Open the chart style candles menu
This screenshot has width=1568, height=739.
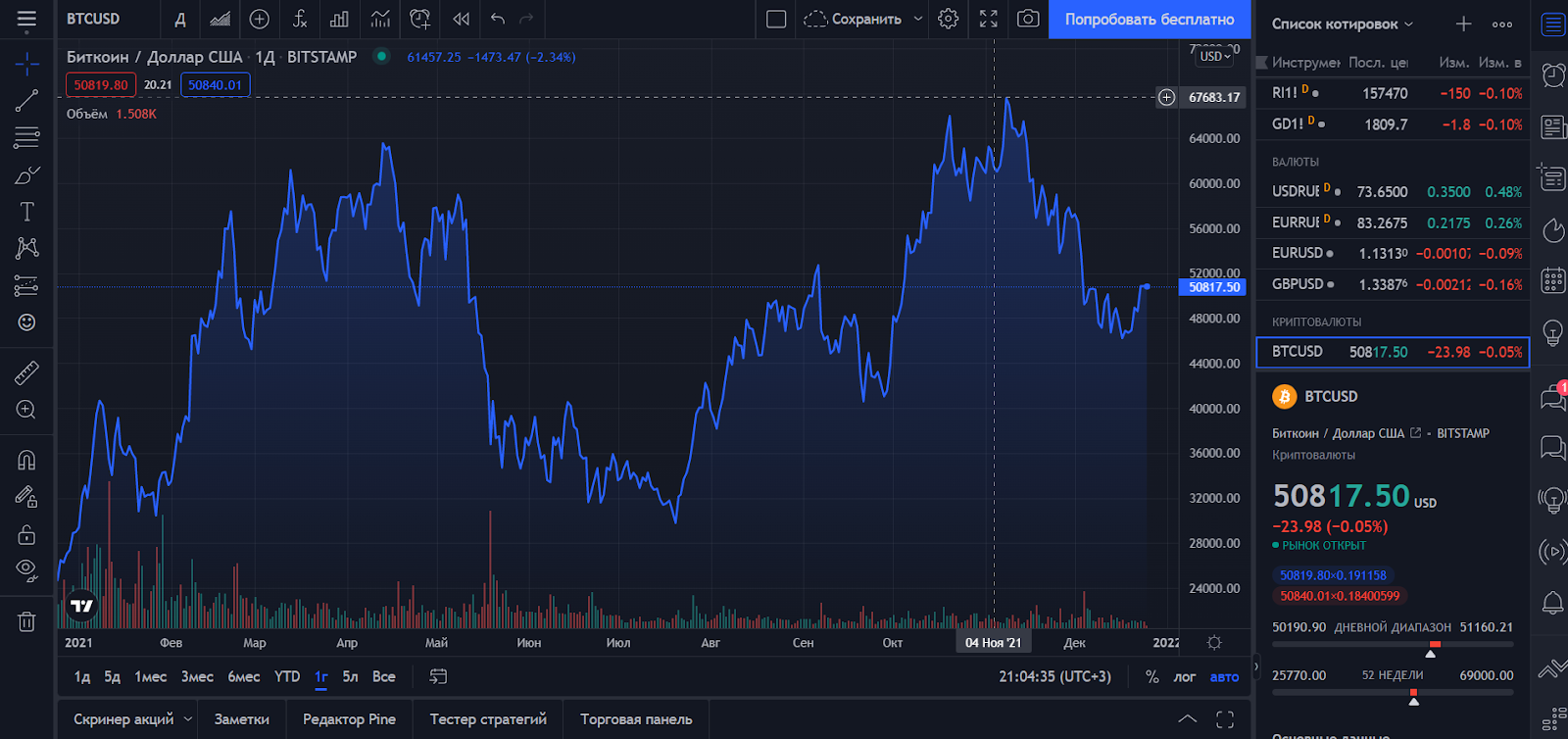coord(220,19)
